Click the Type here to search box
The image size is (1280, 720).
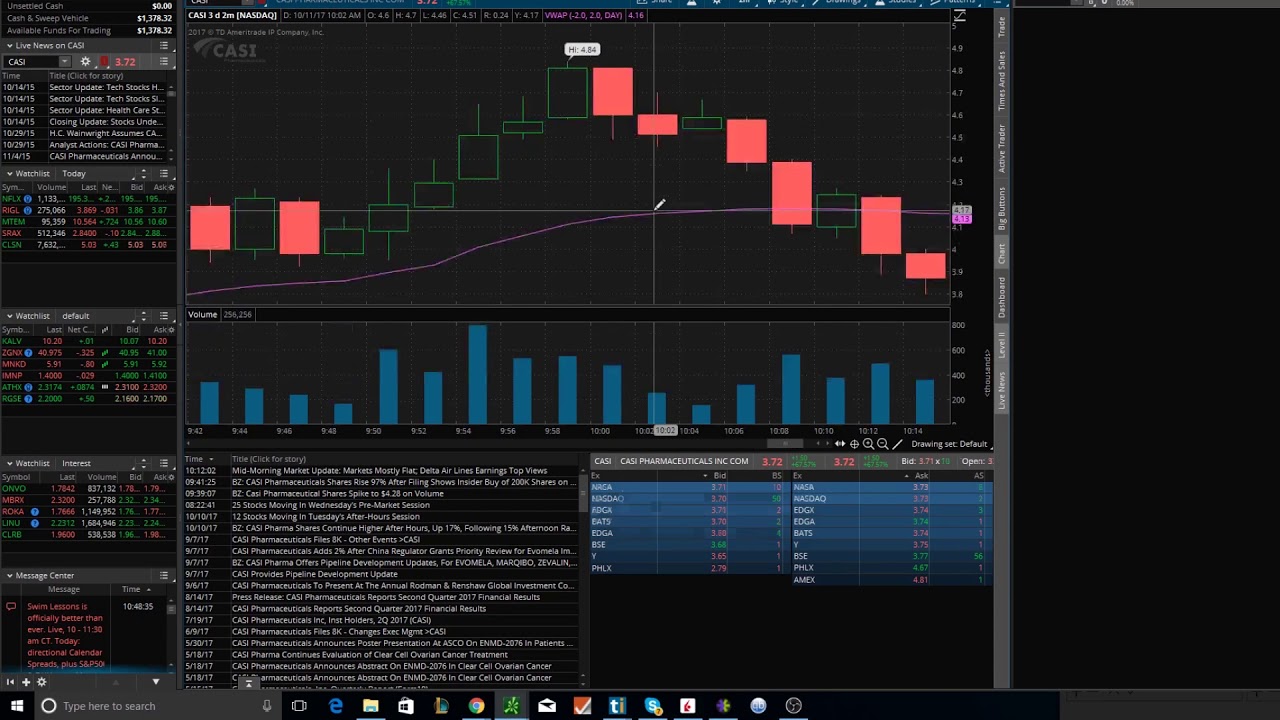[x=150, y=706]
